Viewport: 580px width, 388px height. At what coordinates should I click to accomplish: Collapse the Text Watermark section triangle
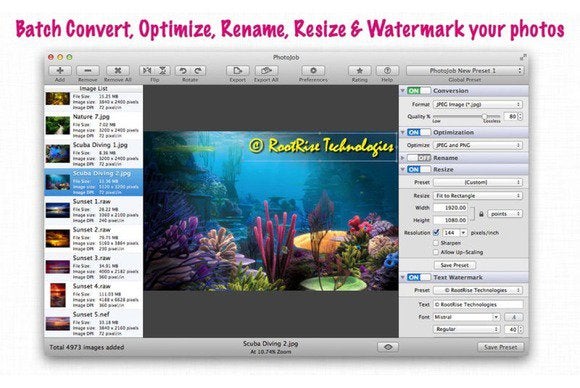click(x=403, y=277)
